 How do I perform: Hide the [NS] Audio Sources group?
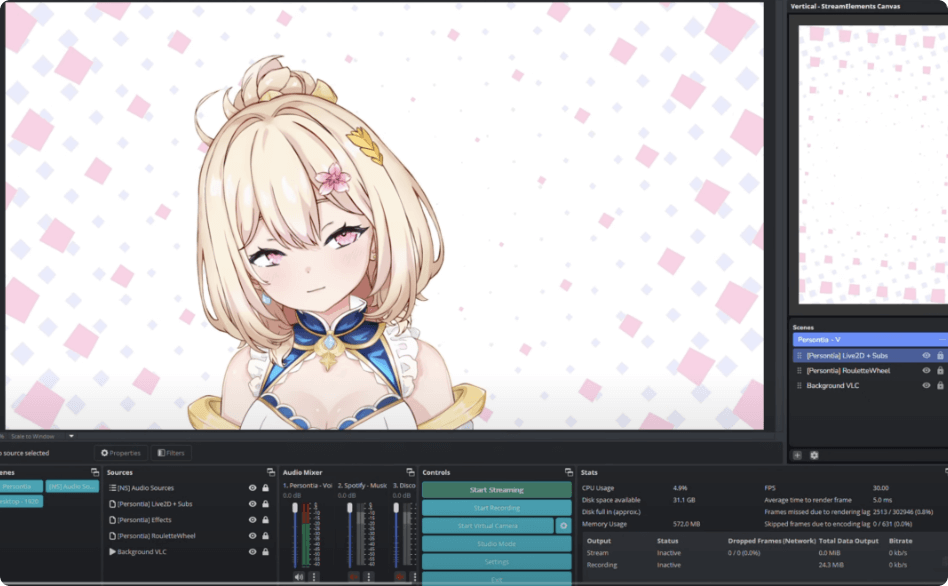click(252, 488)
